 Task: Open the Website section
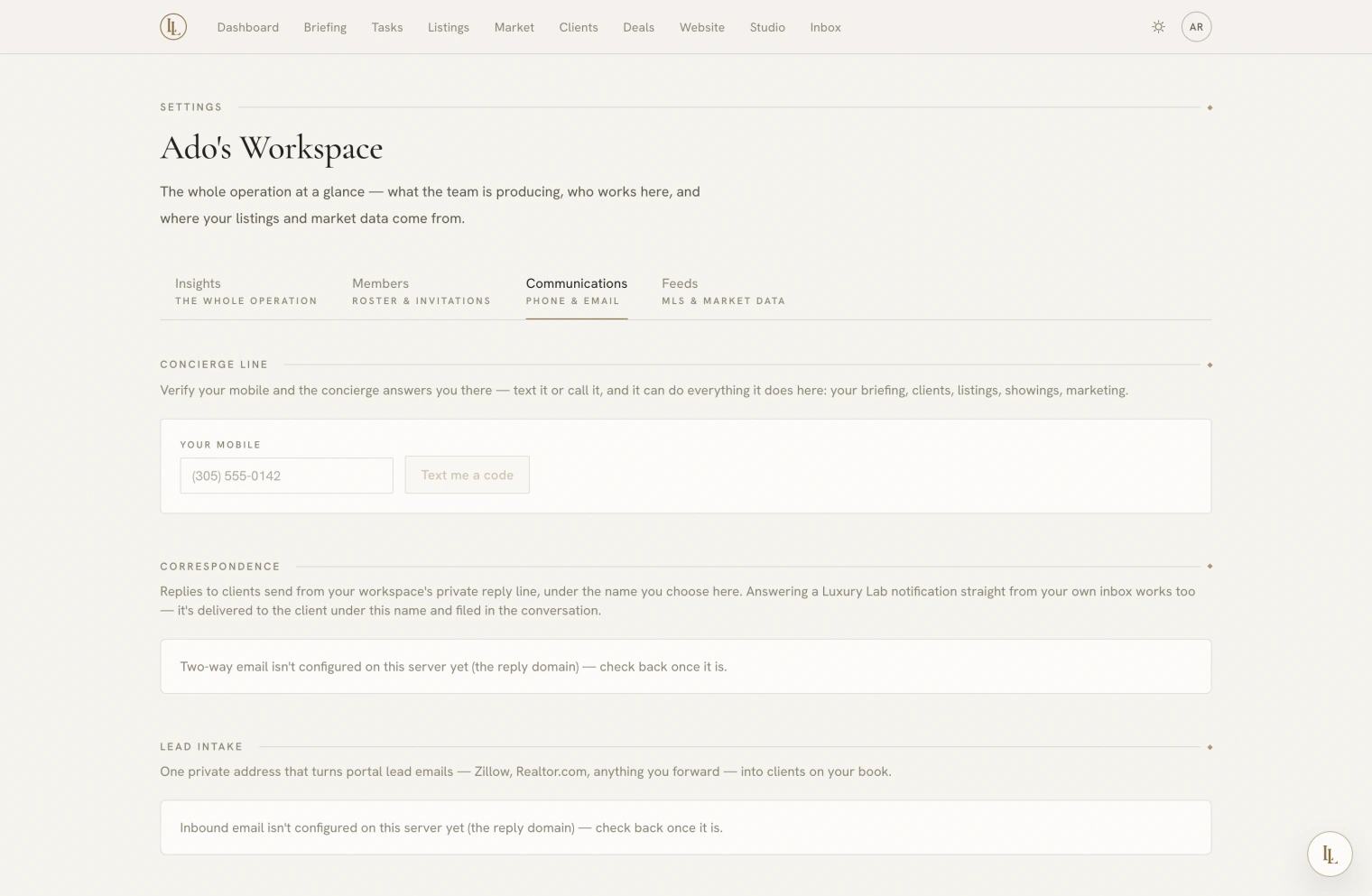(x=702, y=27)
